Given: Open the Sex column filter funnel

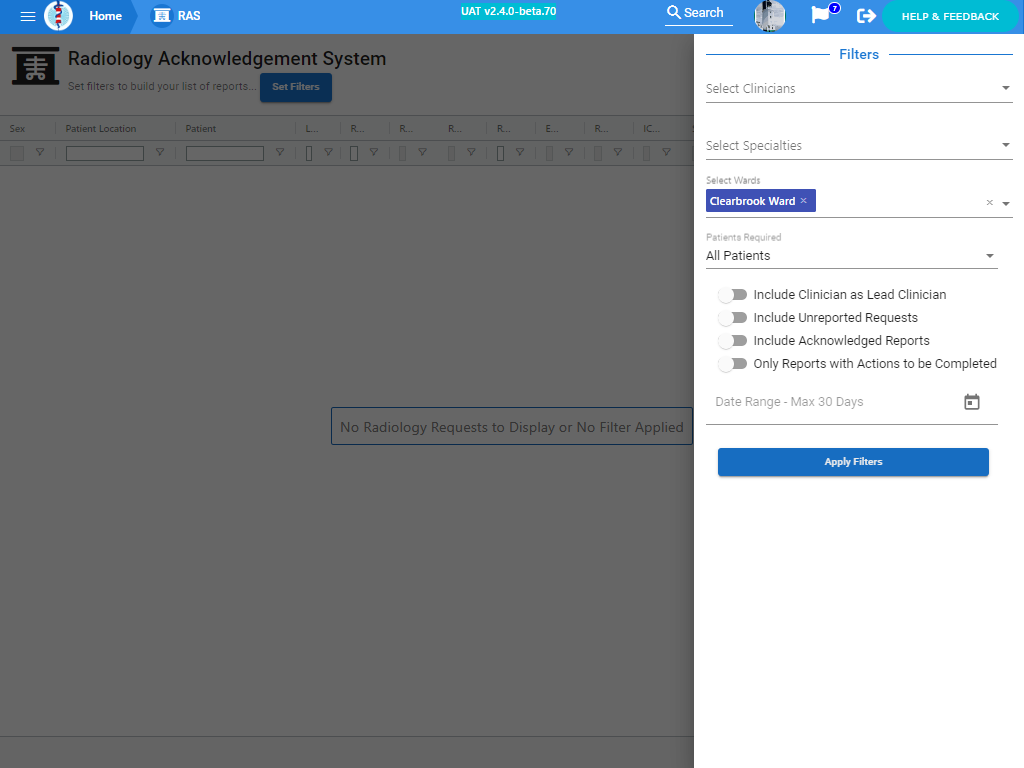Looking at the screenshot, I should click(40, 152).
